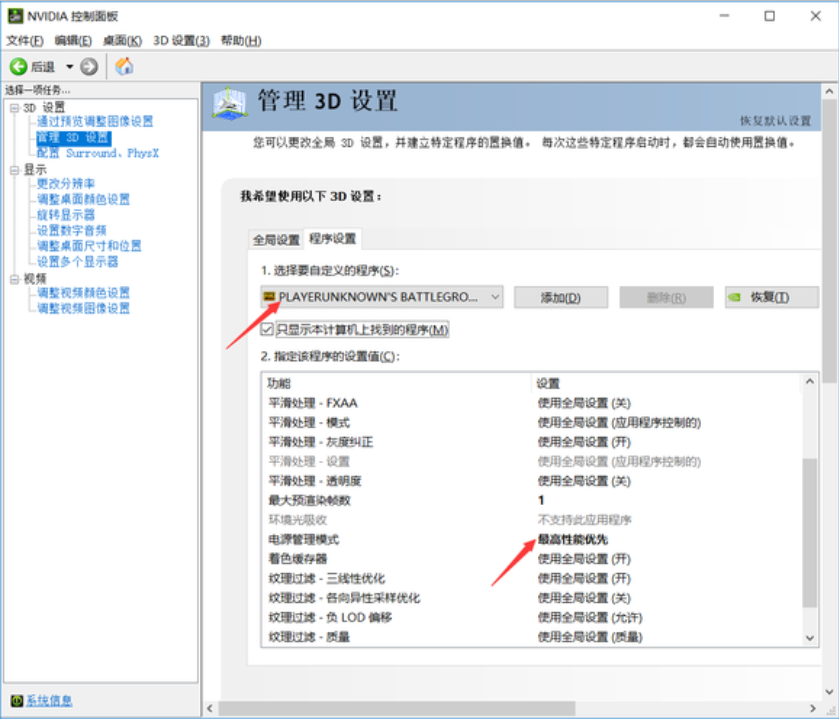Image resolution: width=839 pixels, height=719 pixels.
Task: Open 设置数字音频 task
Action: coord(72,231)
